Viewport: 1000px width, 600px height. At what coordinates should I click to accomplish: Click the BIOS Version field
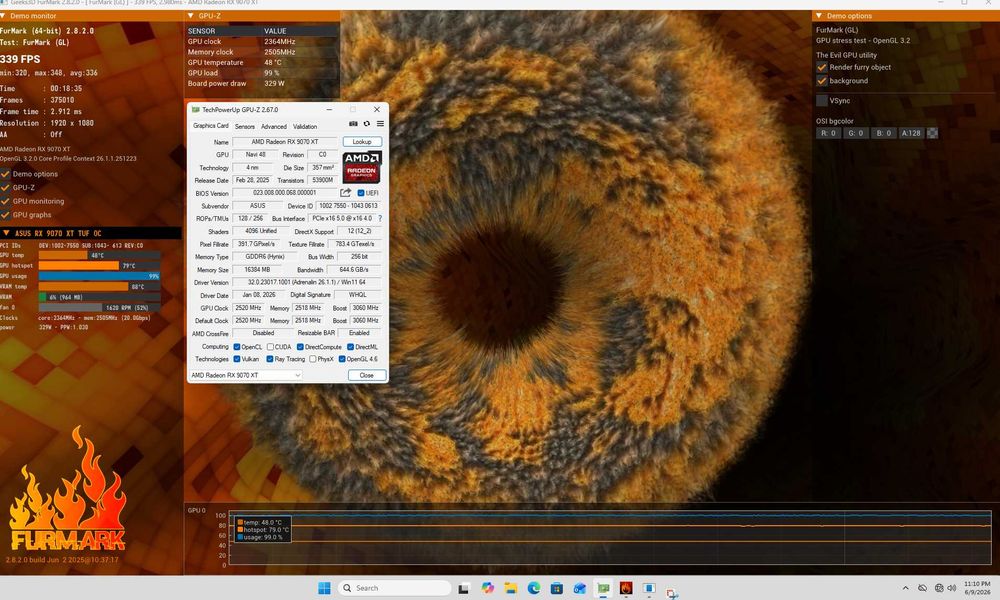tap(284, 193)
